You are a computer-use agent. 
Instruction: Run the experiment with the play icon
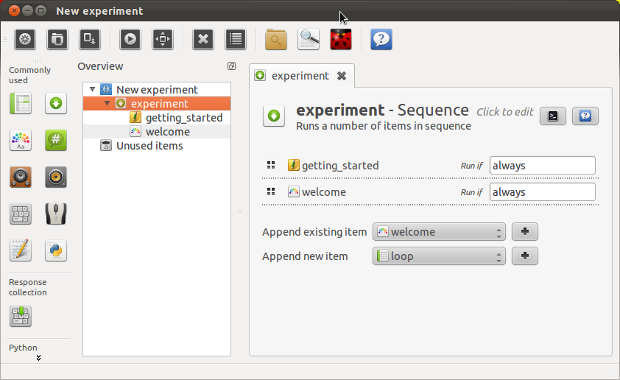[130, 39]
